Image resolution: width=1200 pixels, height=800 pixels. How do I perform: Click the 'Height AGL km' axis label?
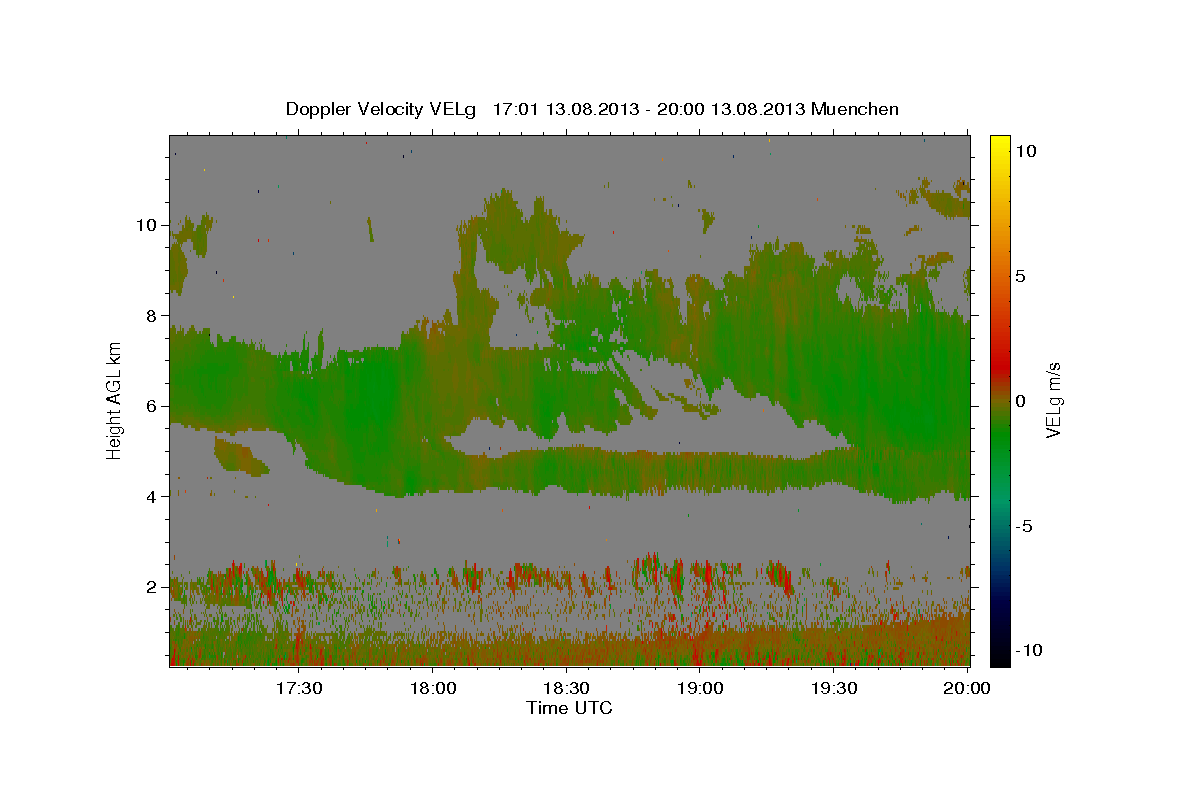[x=115, y=400]
